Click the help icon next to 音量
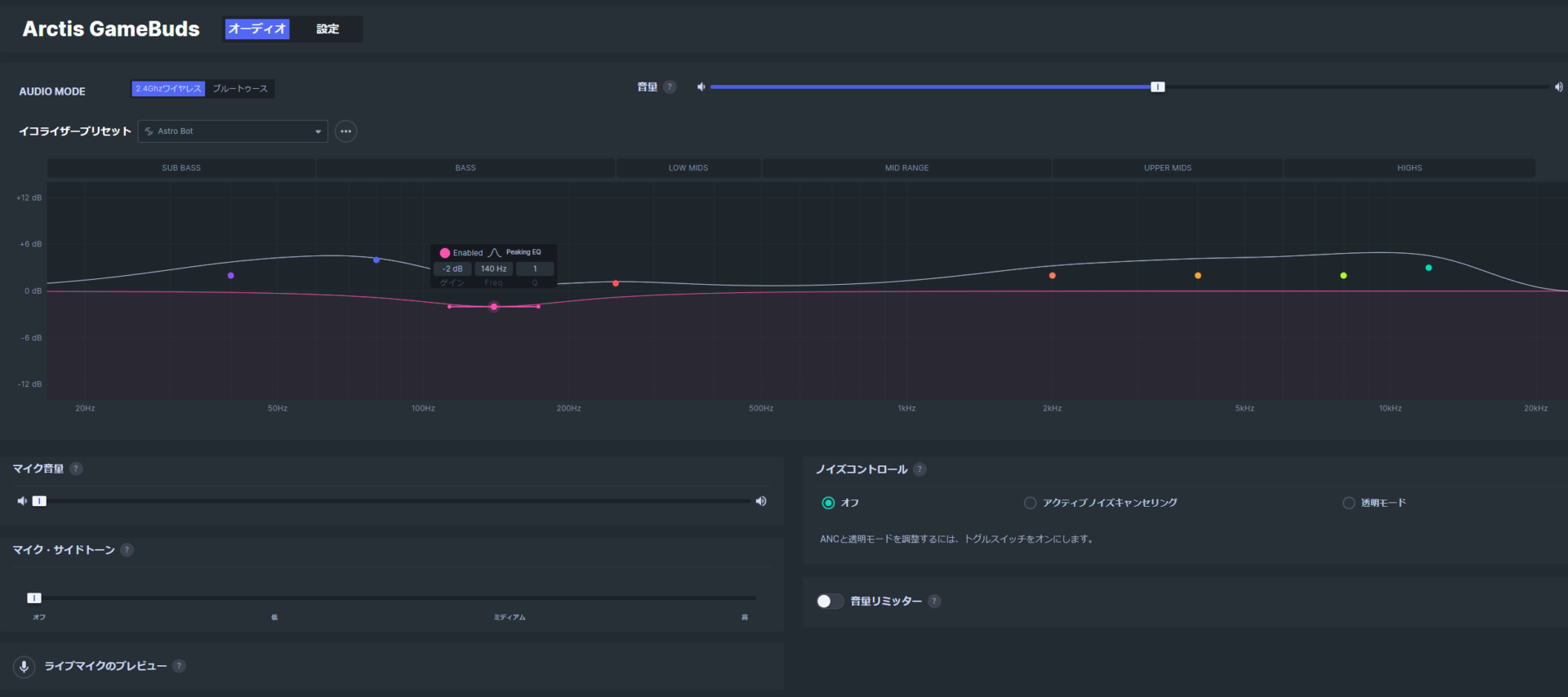The width and height of the screenshot is (1568, 697). [x=670, y=87]
